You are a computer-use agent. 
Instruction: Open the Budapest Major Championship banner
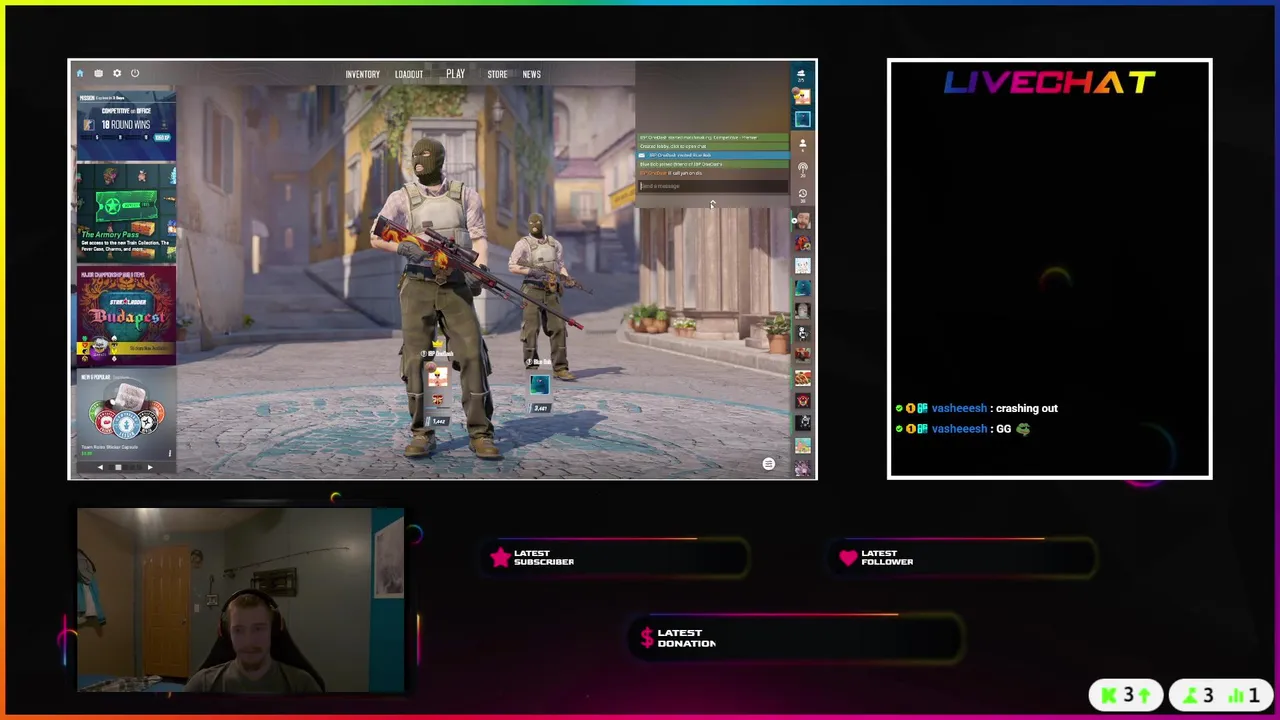tap(126, 316)
